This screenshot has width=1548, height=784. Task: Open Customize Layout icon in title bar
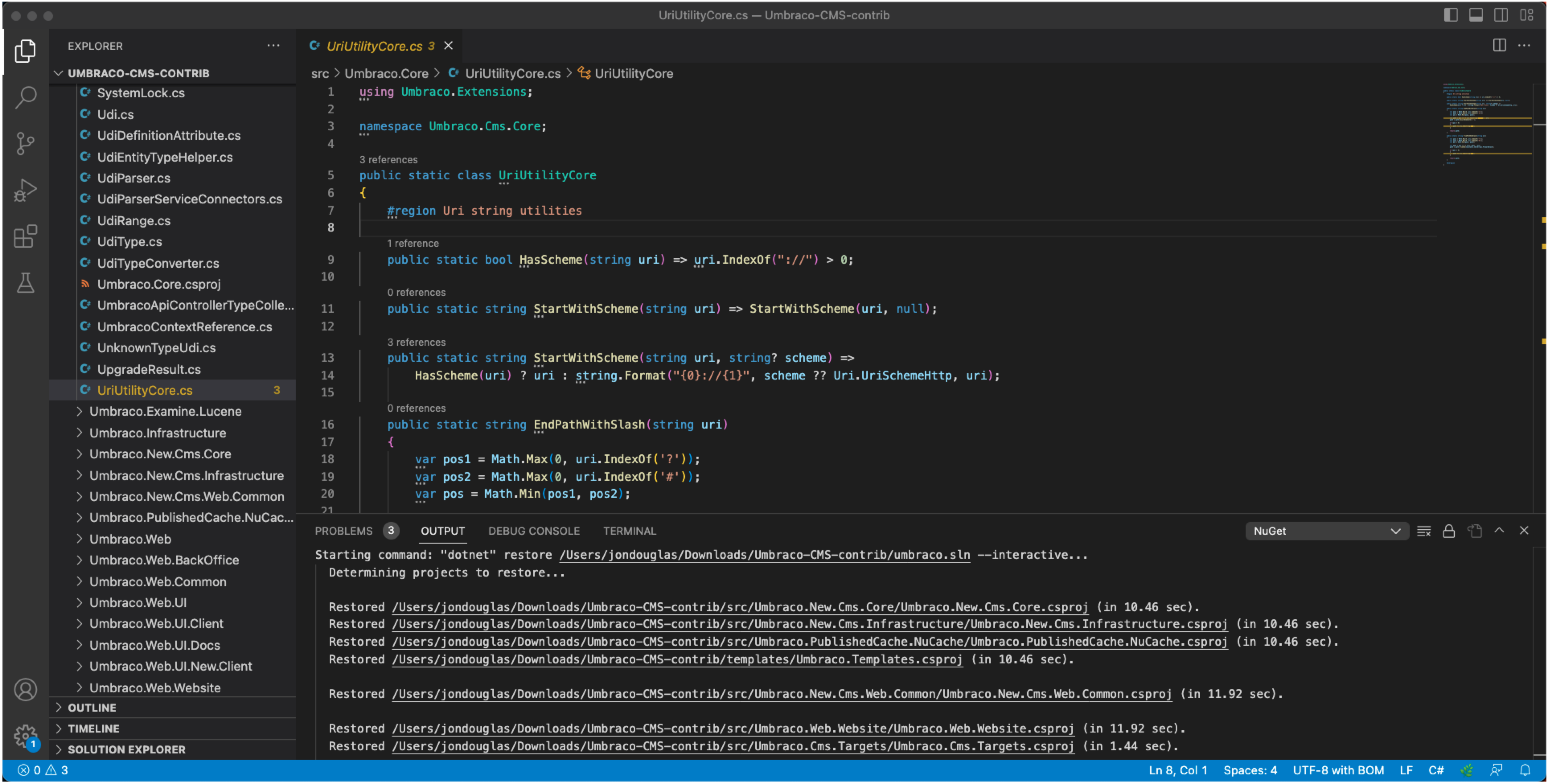pos(1526,15)
